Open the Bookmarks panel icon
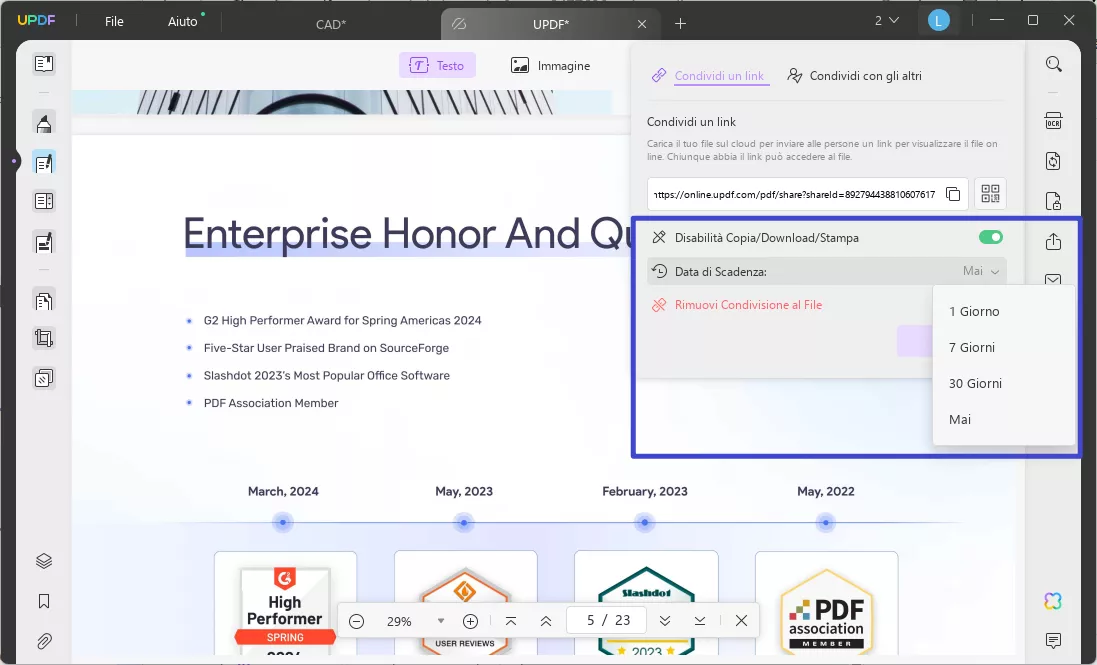The height and width of the screenshot is (665, 1097). pos(44,601)
